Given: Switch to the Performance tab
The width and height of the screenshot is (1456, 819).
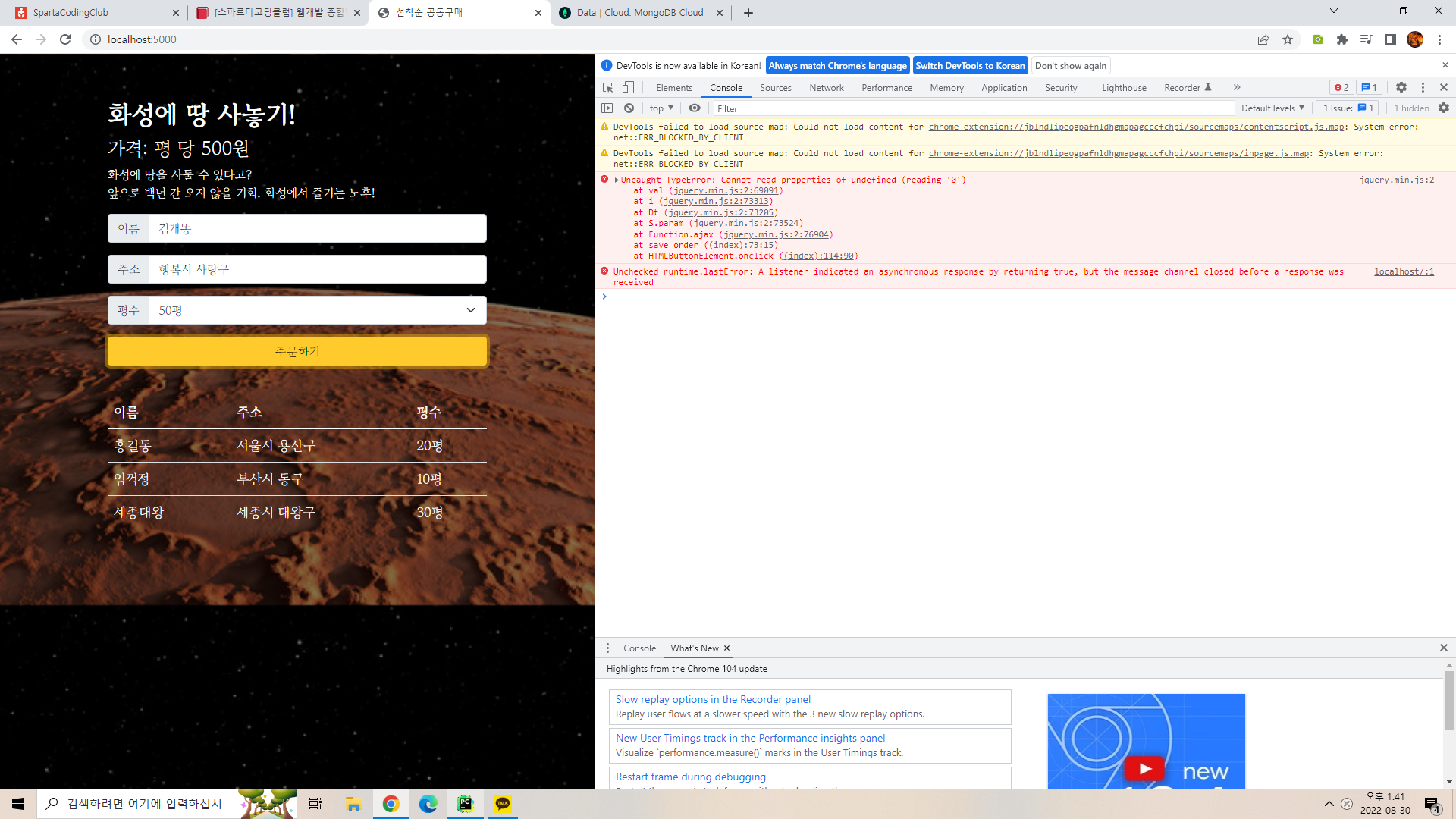Looking at the screenshot, I should pyautogui.click(x=887, y=88).
